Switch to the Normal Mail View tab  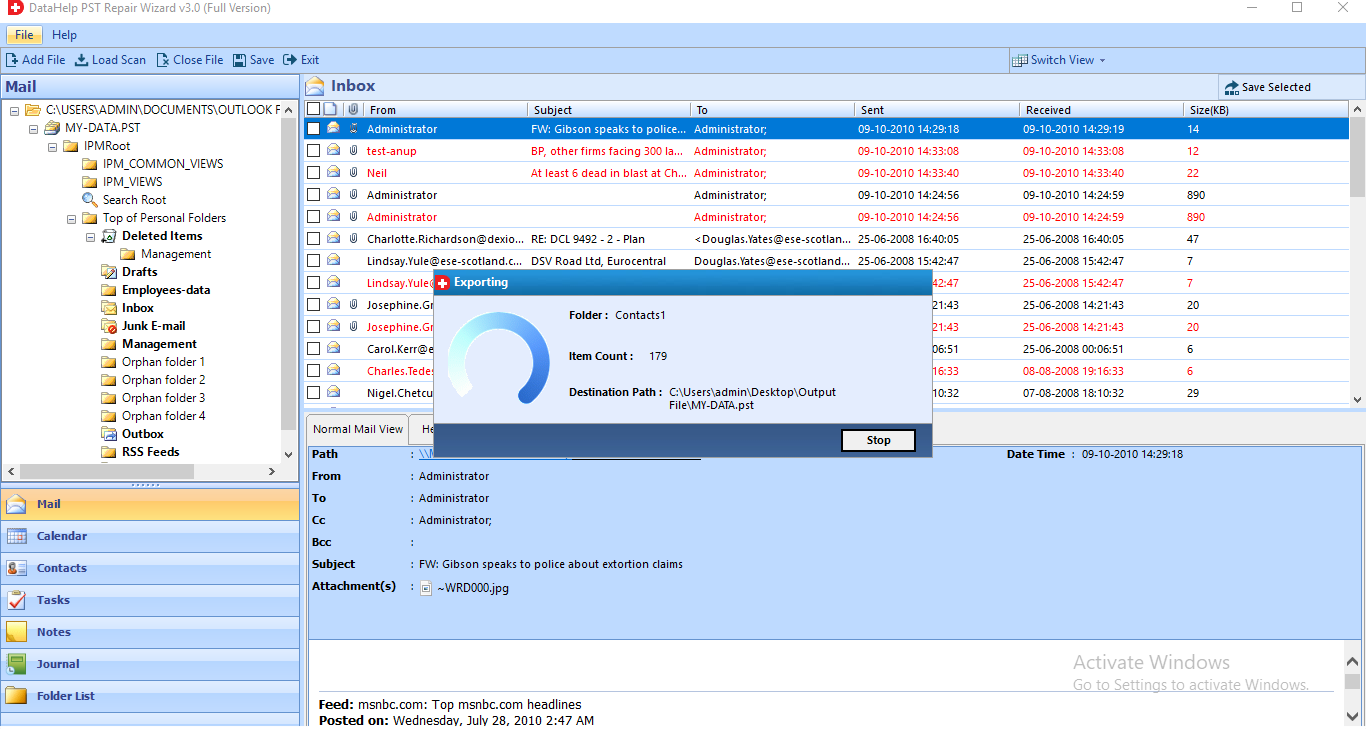pos(356,428)
